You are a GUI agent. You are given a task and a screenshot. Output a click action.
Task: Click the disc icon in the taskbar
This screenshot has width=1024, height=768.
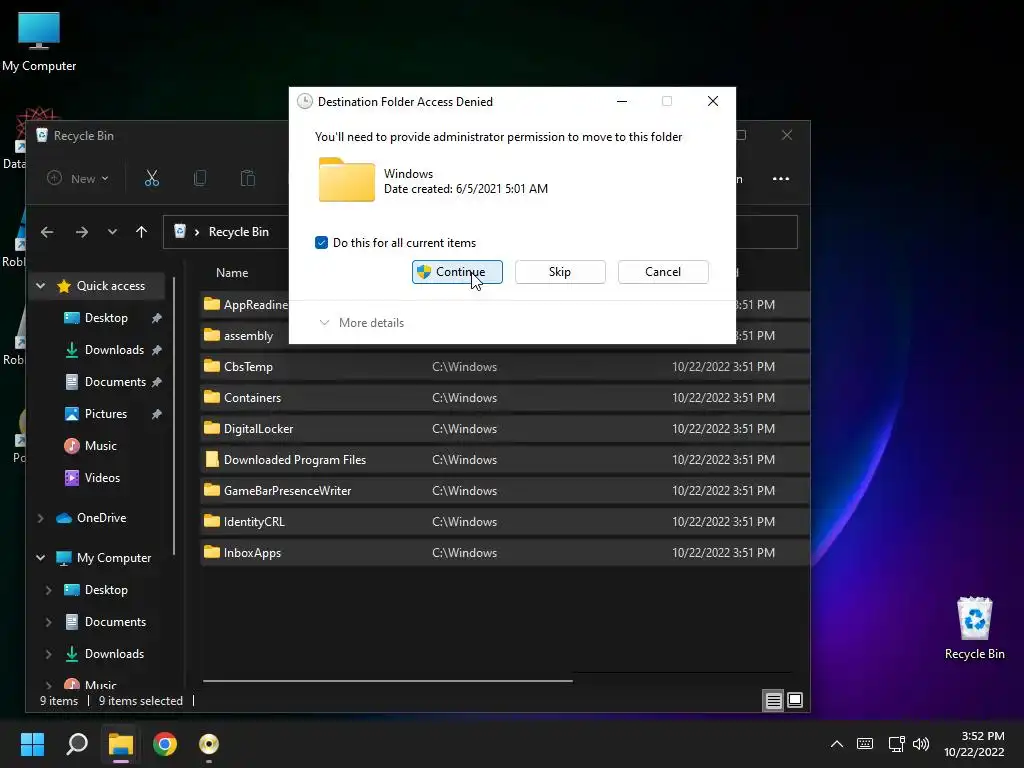(208, 744)
